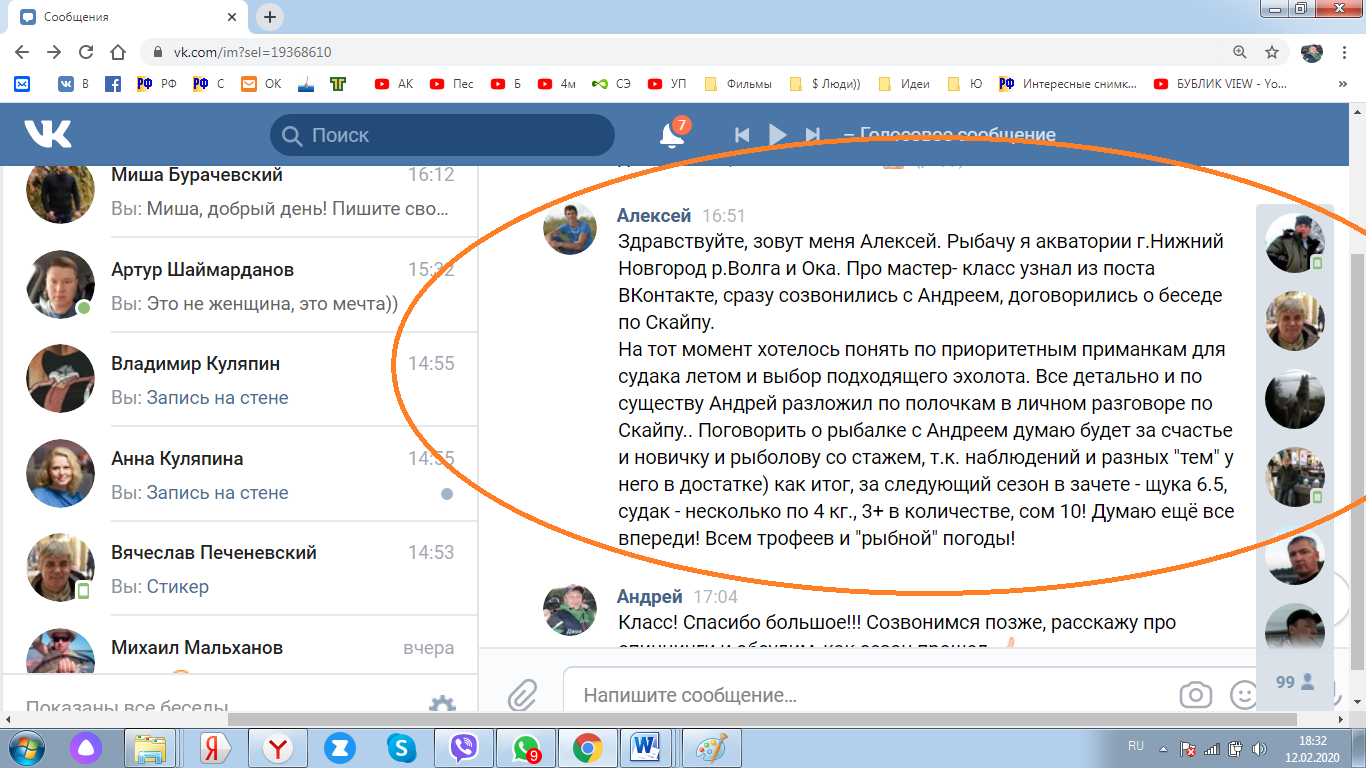
Task: Go to browser home page
Action: tap(118, 52)
